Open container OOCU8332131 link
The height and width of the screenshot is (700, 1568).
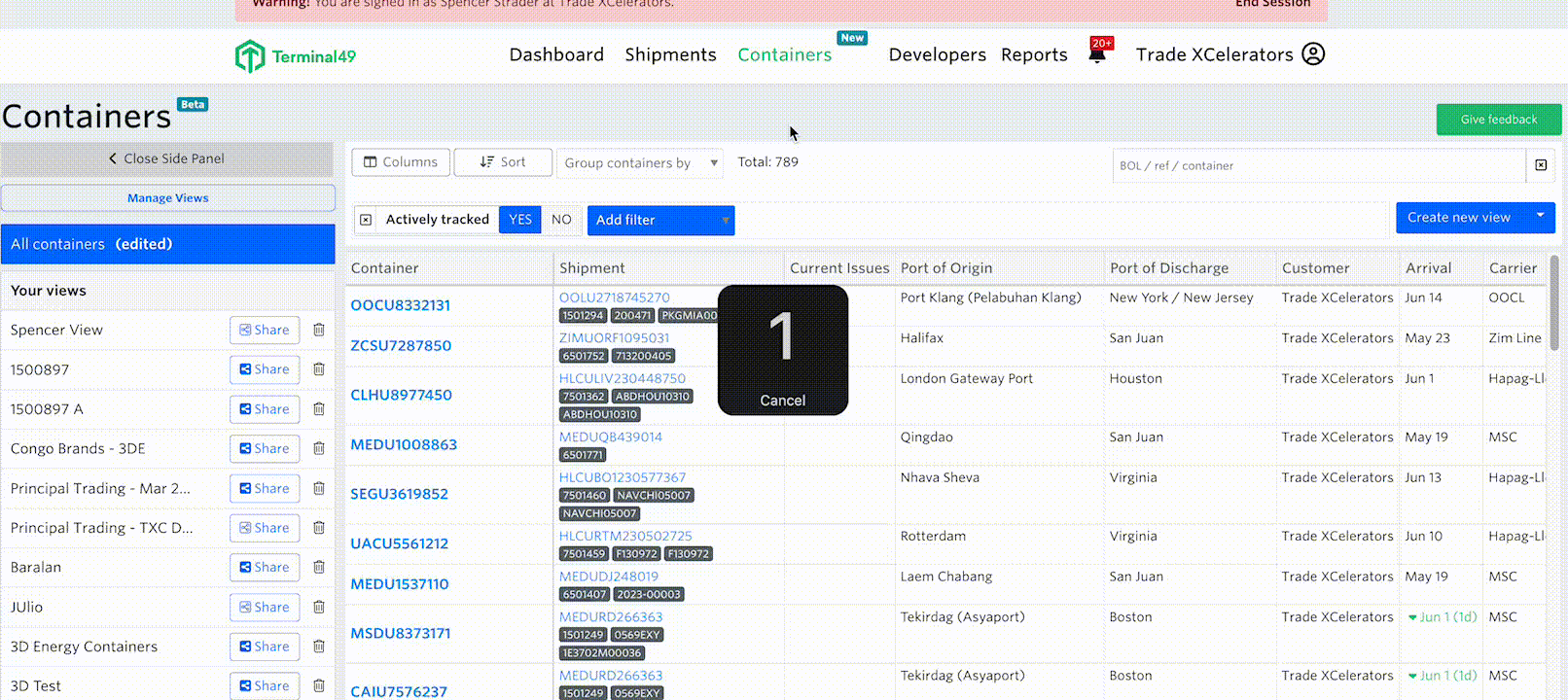(x=401, y=305)
